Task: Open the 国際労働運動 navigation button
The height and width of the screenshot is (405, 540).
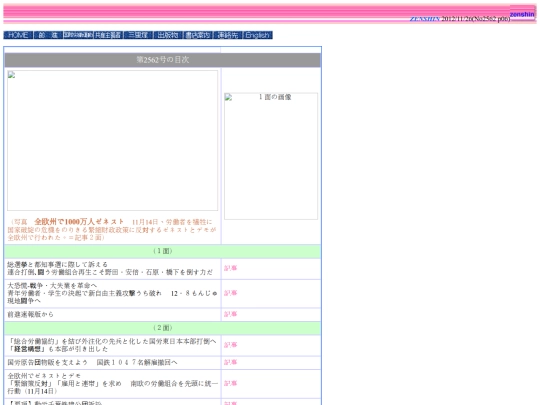Action: (x=78, y=35)
